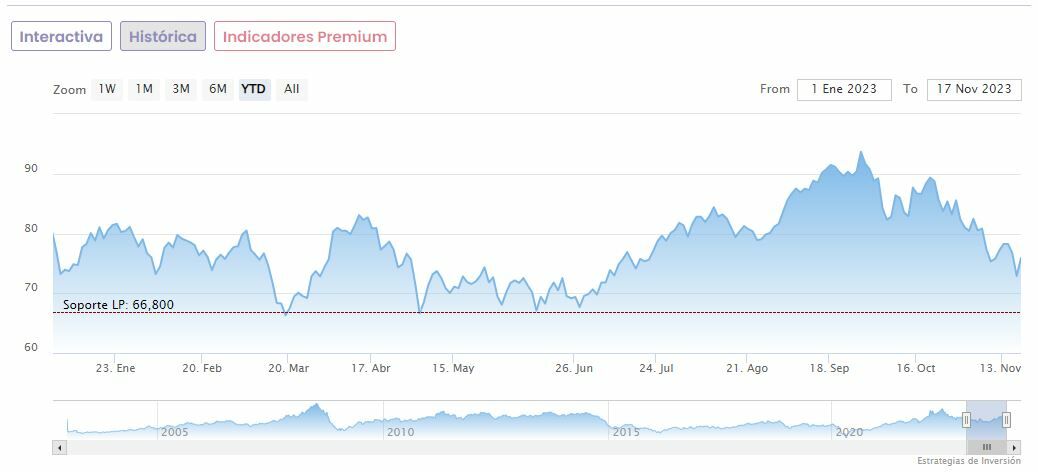
Task: Select the Indicadores Premium tab
Action: point(304,37)
